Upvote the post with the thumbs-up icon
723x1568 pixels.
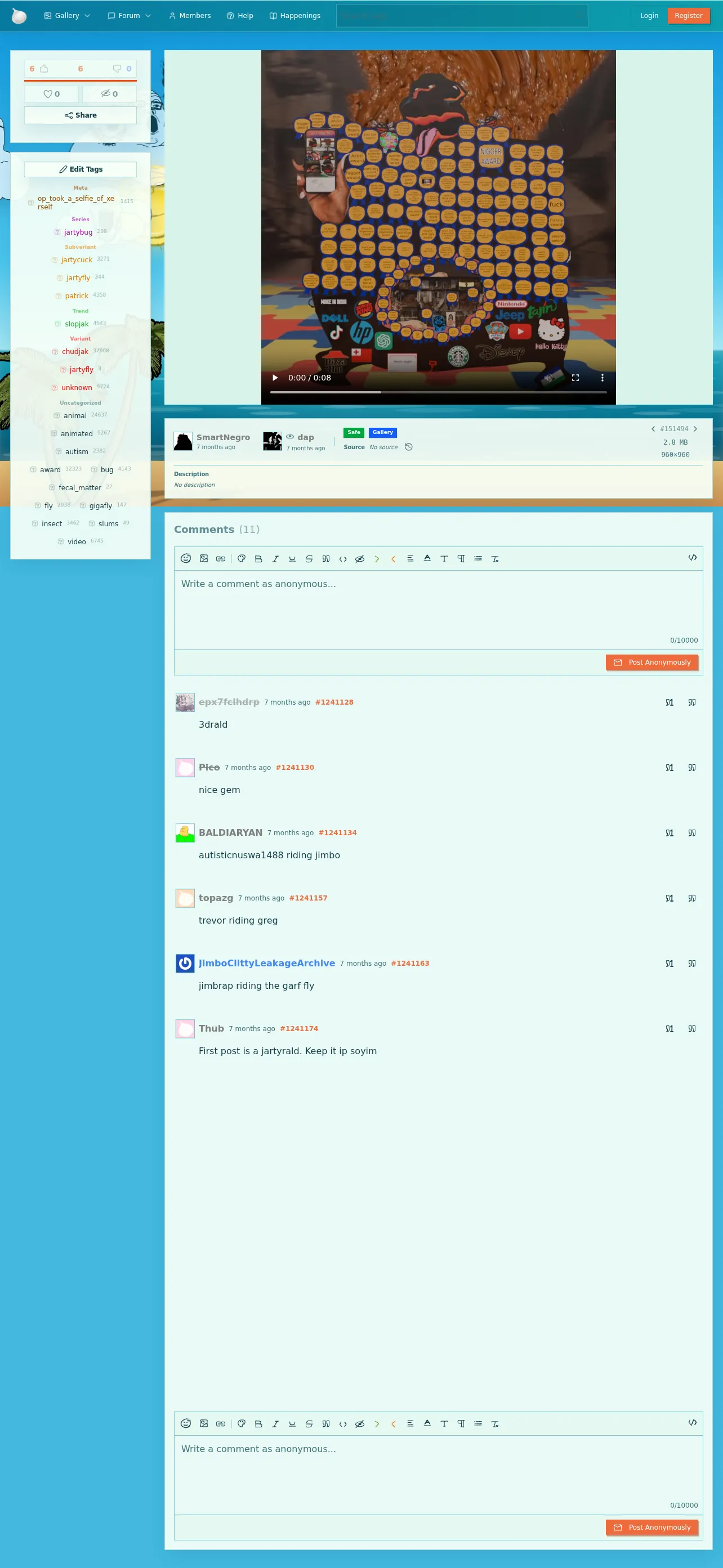click(x=44, y=69)
